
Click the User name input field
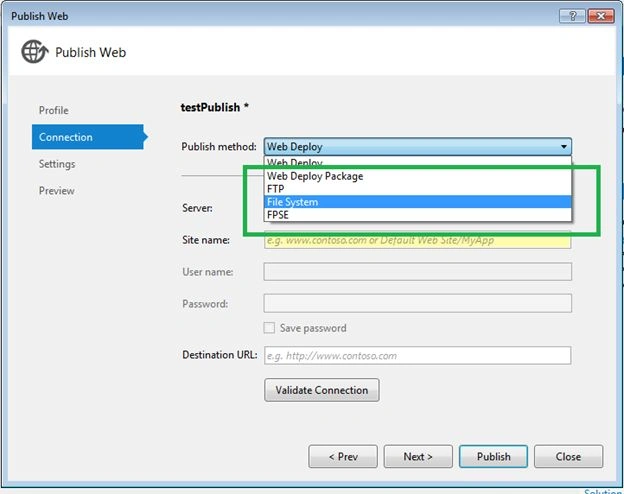pyautogui.click(x=417, y=271)
